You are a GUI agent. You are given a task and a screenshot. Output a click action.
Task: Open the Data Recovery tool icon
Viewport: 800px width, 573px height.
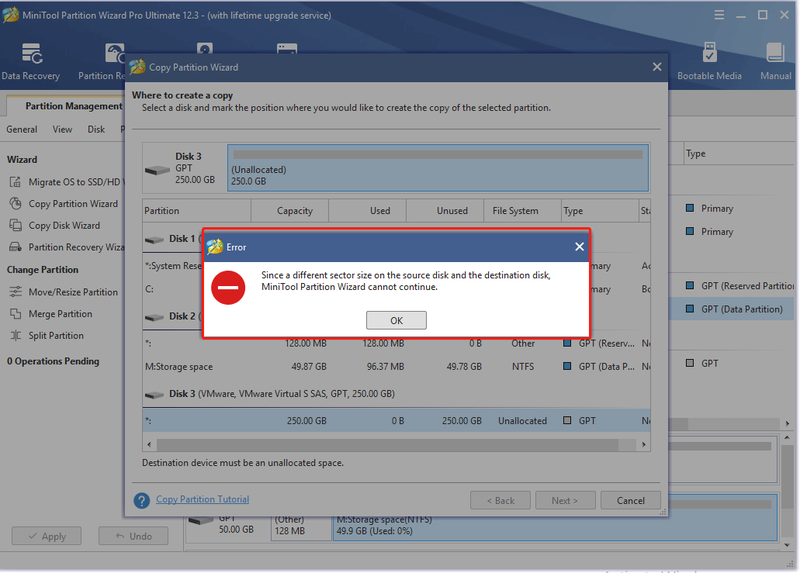point(31,54)
